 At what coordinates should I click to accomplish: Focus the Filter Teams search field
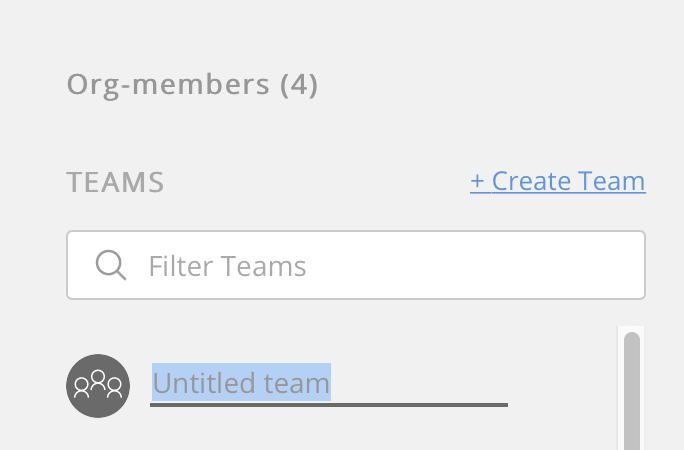tap(355, 265)
